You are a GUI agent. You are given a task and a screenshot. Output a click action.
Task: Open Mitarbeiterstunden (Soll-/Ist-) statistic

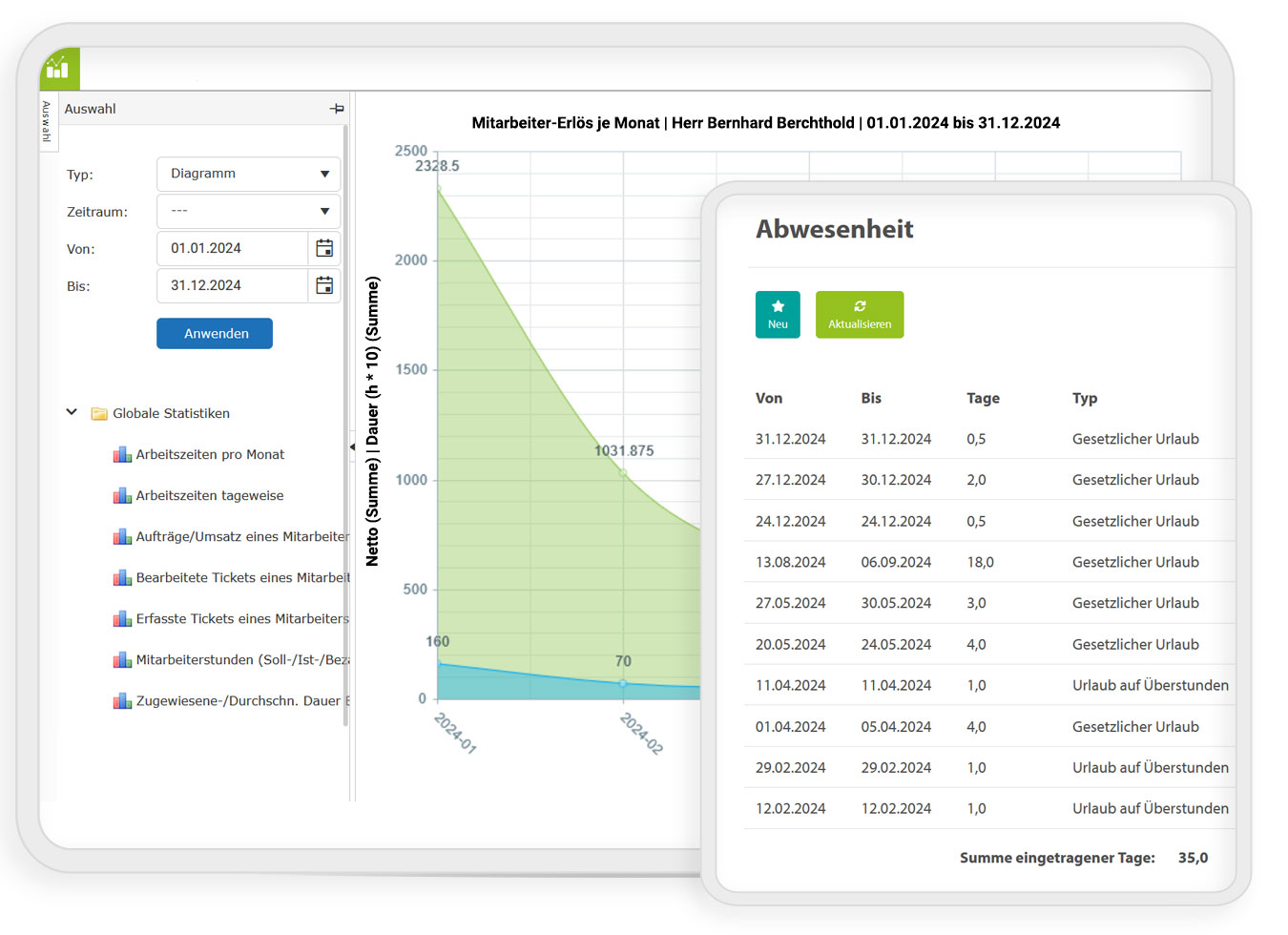click(242, 660)
